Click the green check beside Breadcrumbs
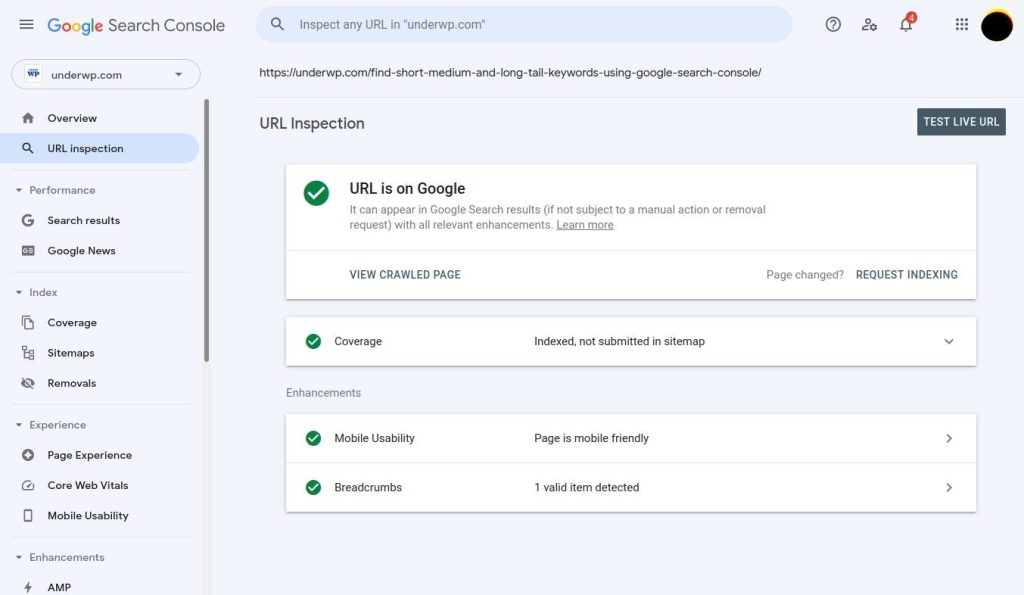The width and height of the screenshot is (1024, 595). [313, 488]
